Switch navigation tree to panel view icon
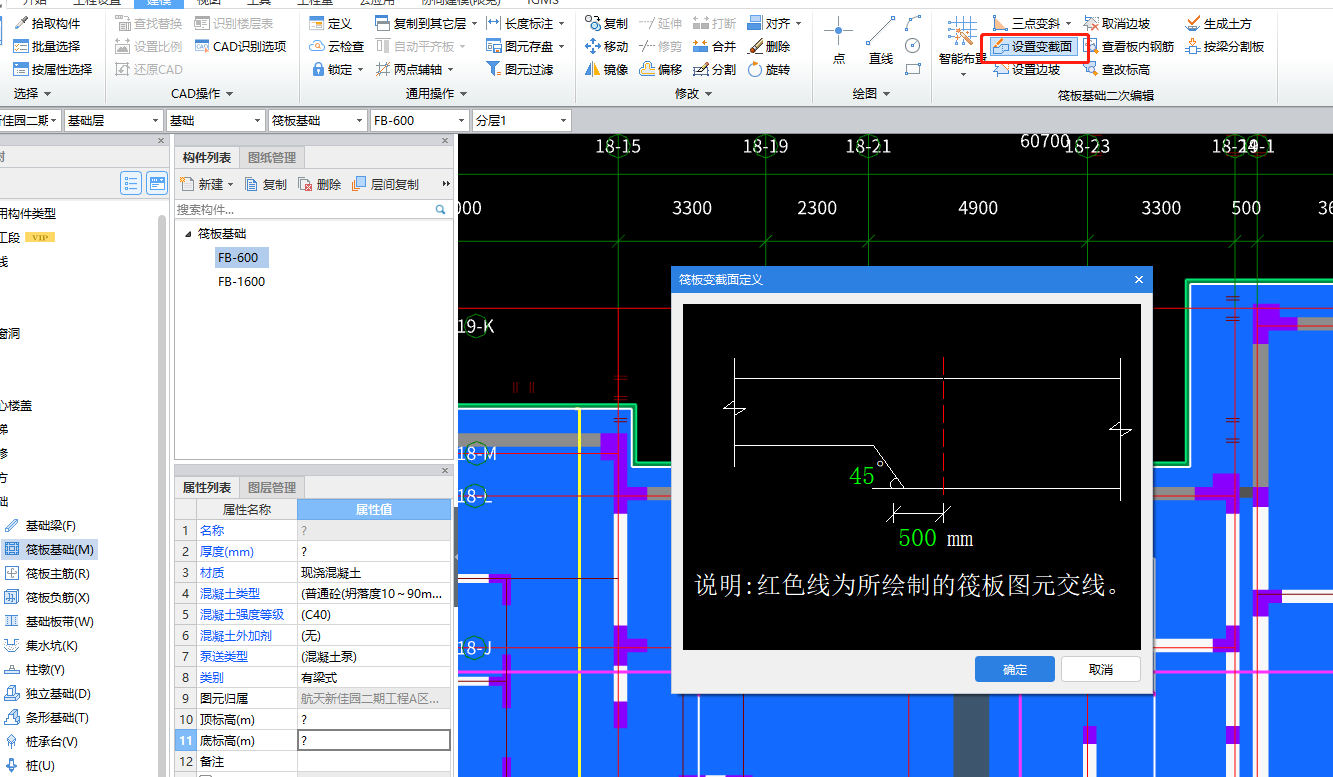 point(156,183)
